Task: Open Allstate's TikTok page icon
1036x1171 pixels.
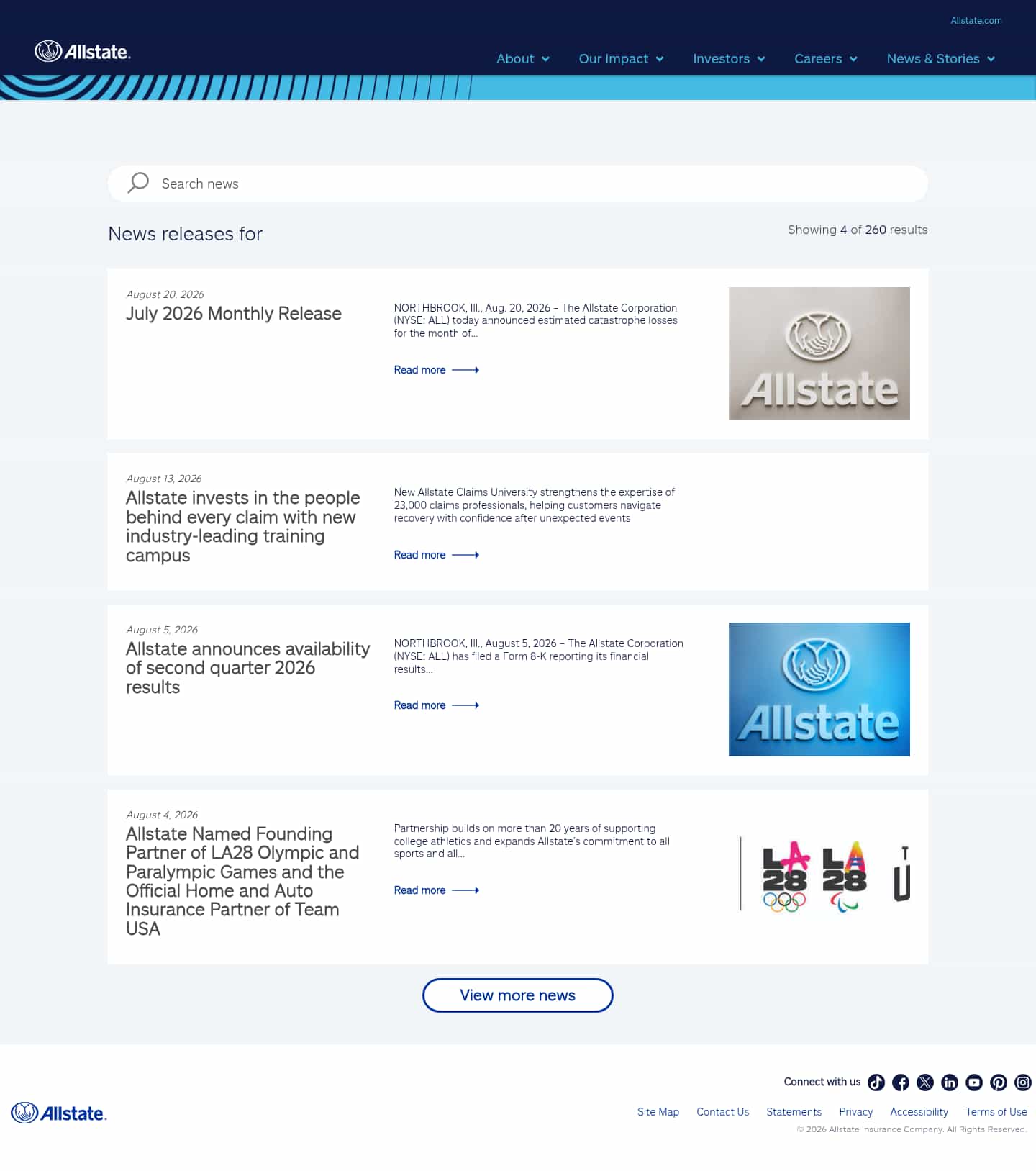Action: pos(876,1082)
